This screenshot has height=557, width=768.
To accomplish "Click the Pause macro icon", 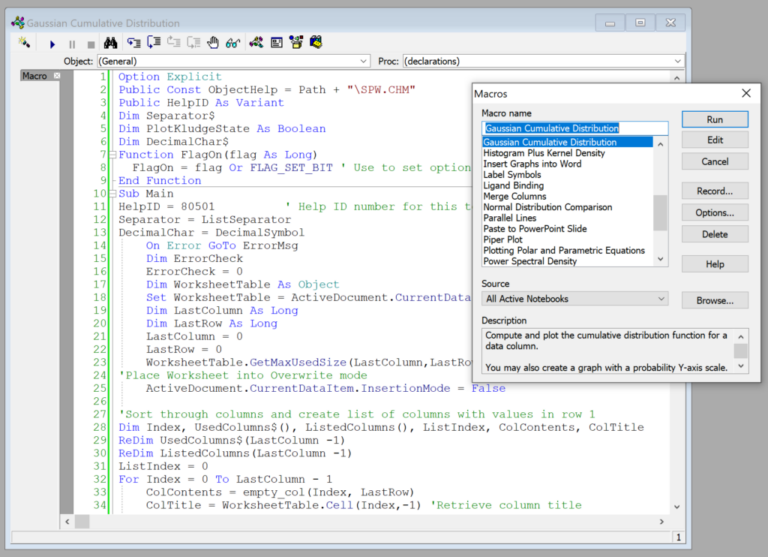I will tap(71, 43).
